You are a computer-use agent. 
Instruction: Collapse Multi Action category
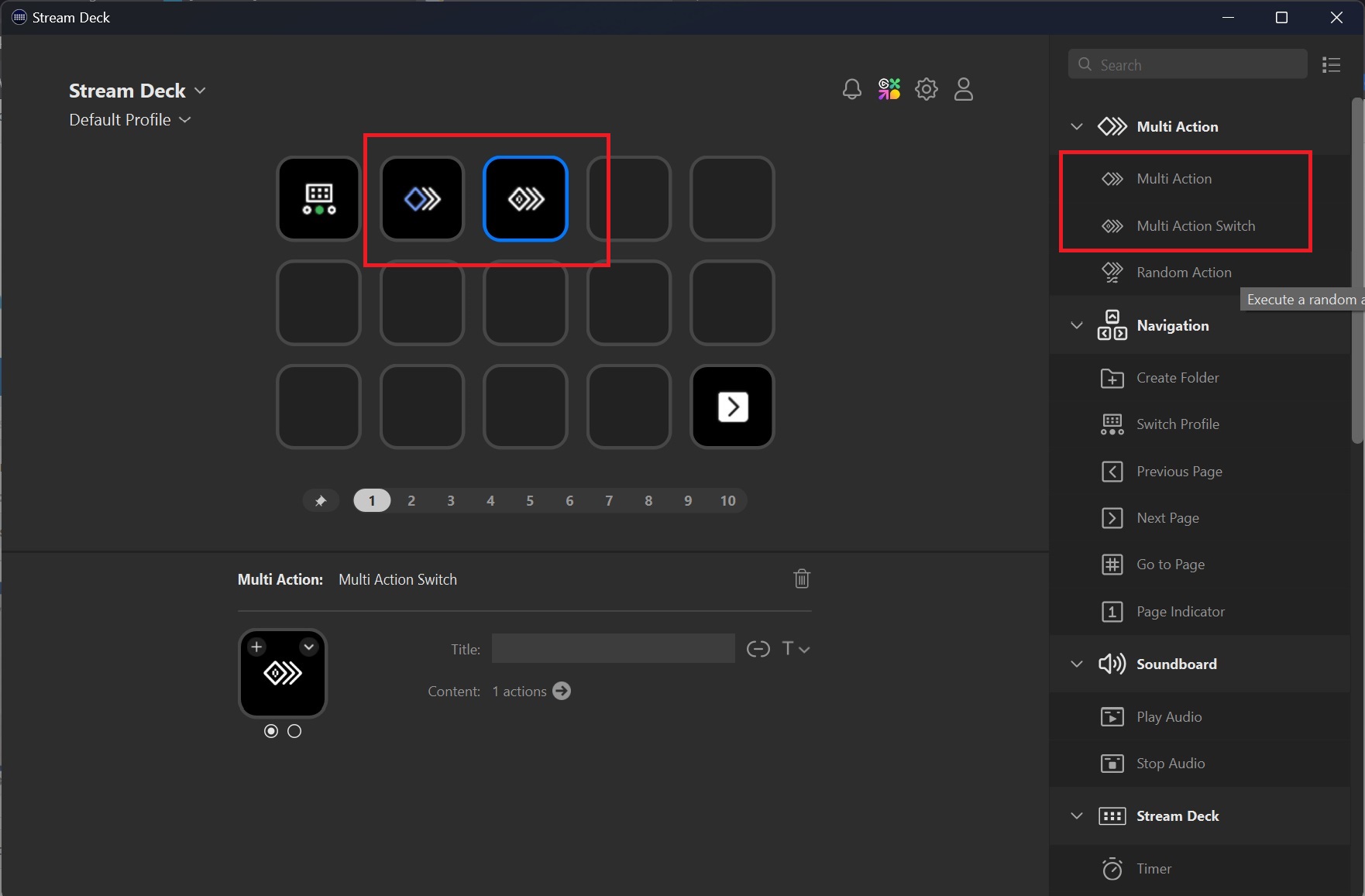point(1077,126)
